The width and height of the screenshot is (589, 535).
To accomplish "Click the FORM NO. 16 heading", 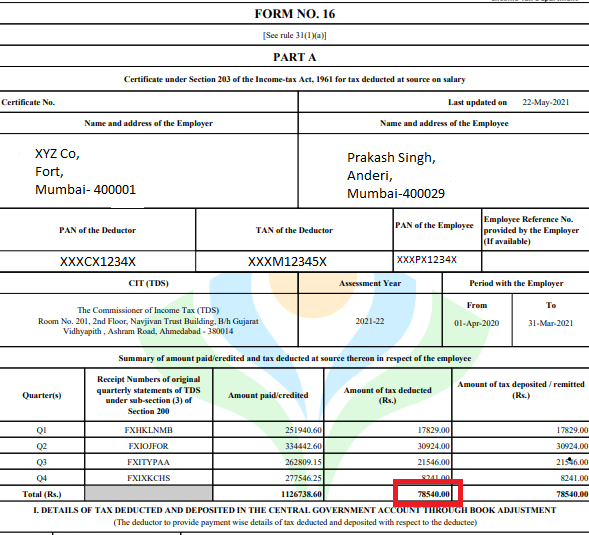I will (x=294, y=14).
